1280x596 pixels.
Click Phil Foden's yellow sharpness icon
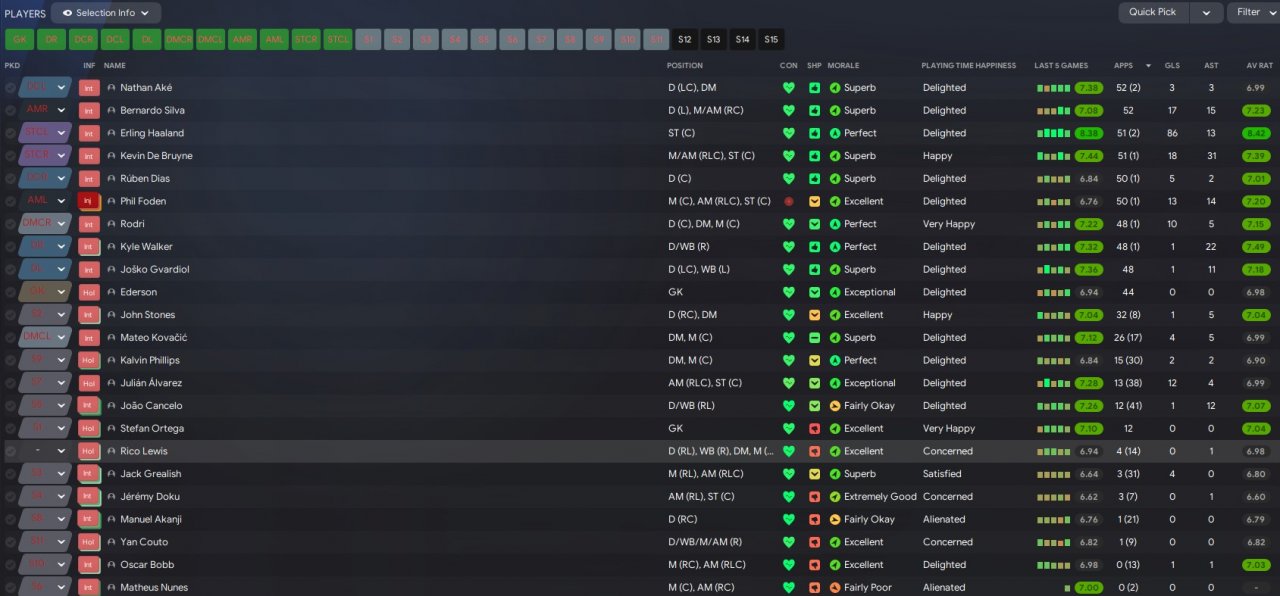click(x=814, y=201)
